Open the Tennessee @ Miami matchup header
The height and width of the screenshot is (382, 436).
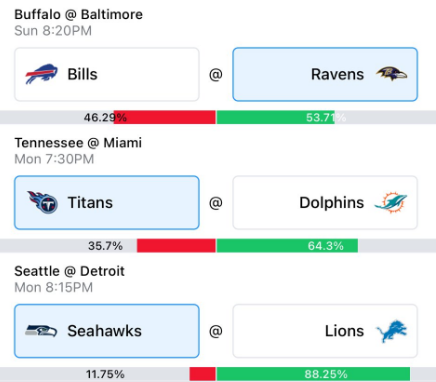(78, 143)
